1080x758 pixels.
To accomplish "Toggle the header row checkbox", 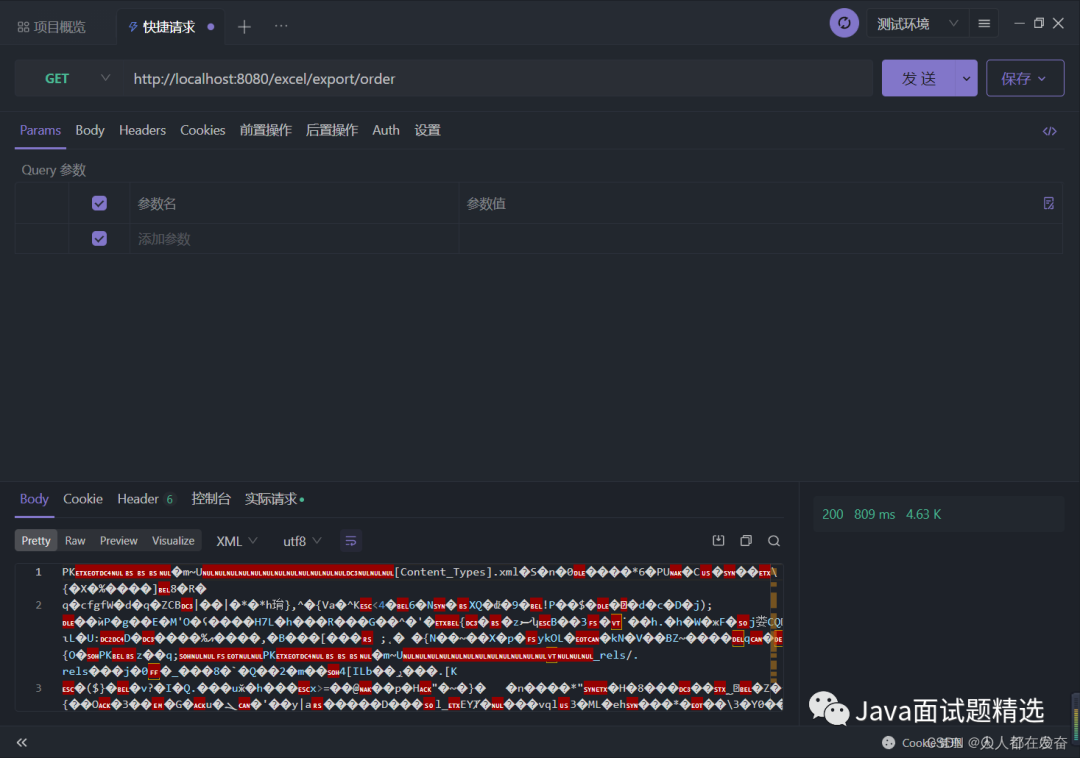I will [x=99, y=203].
